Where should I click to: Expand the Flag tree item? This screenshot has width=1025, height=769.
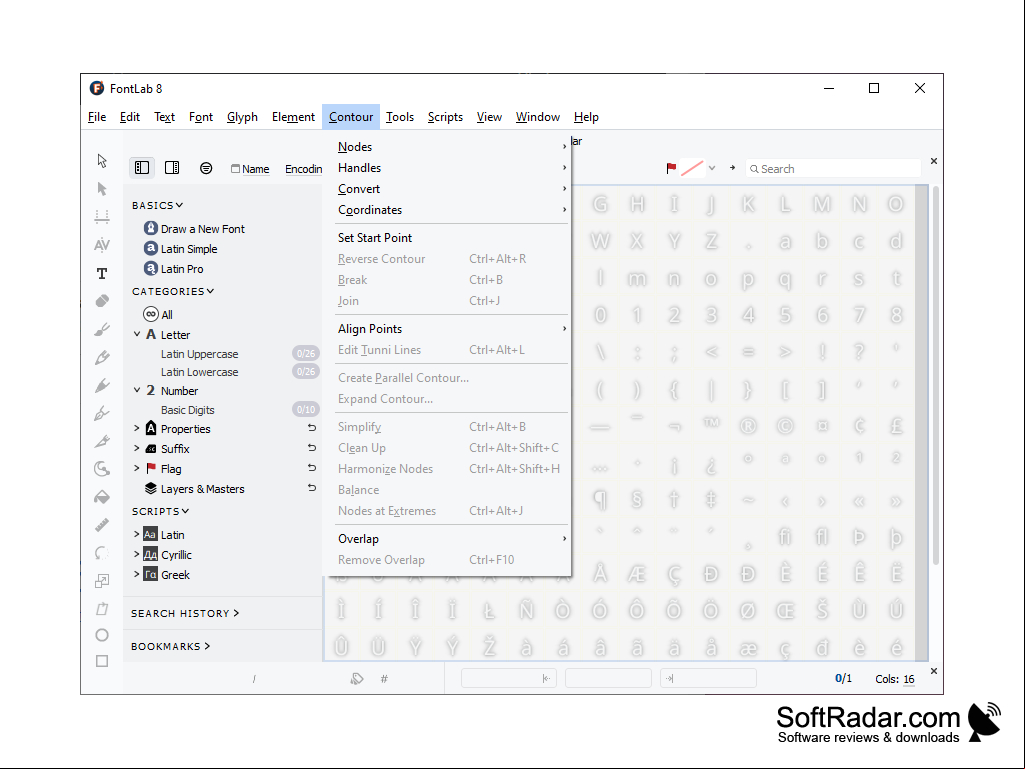(137, 468)
